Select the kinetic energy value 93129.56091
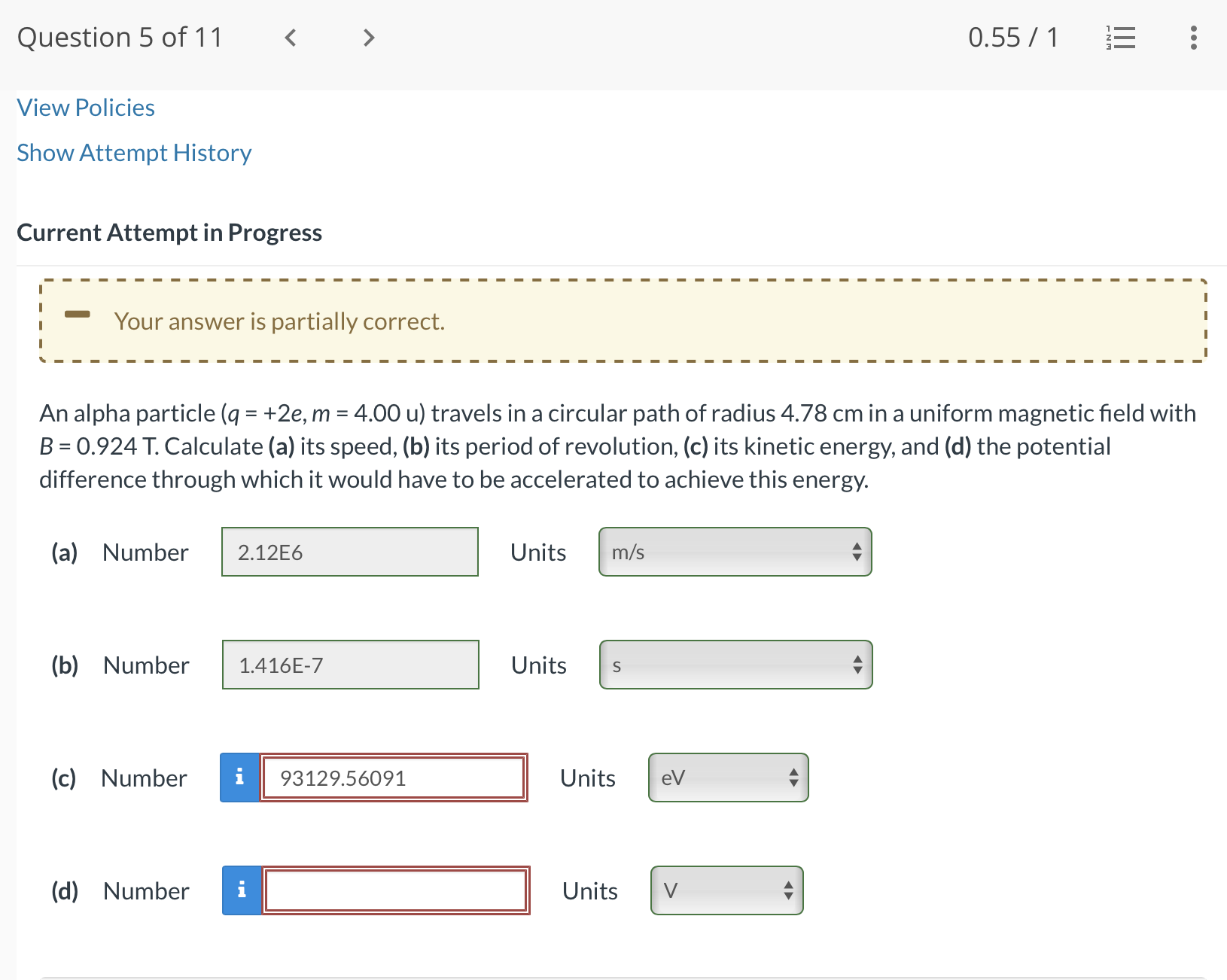The height and width of the screenshot is (980, 1227). 393,778
